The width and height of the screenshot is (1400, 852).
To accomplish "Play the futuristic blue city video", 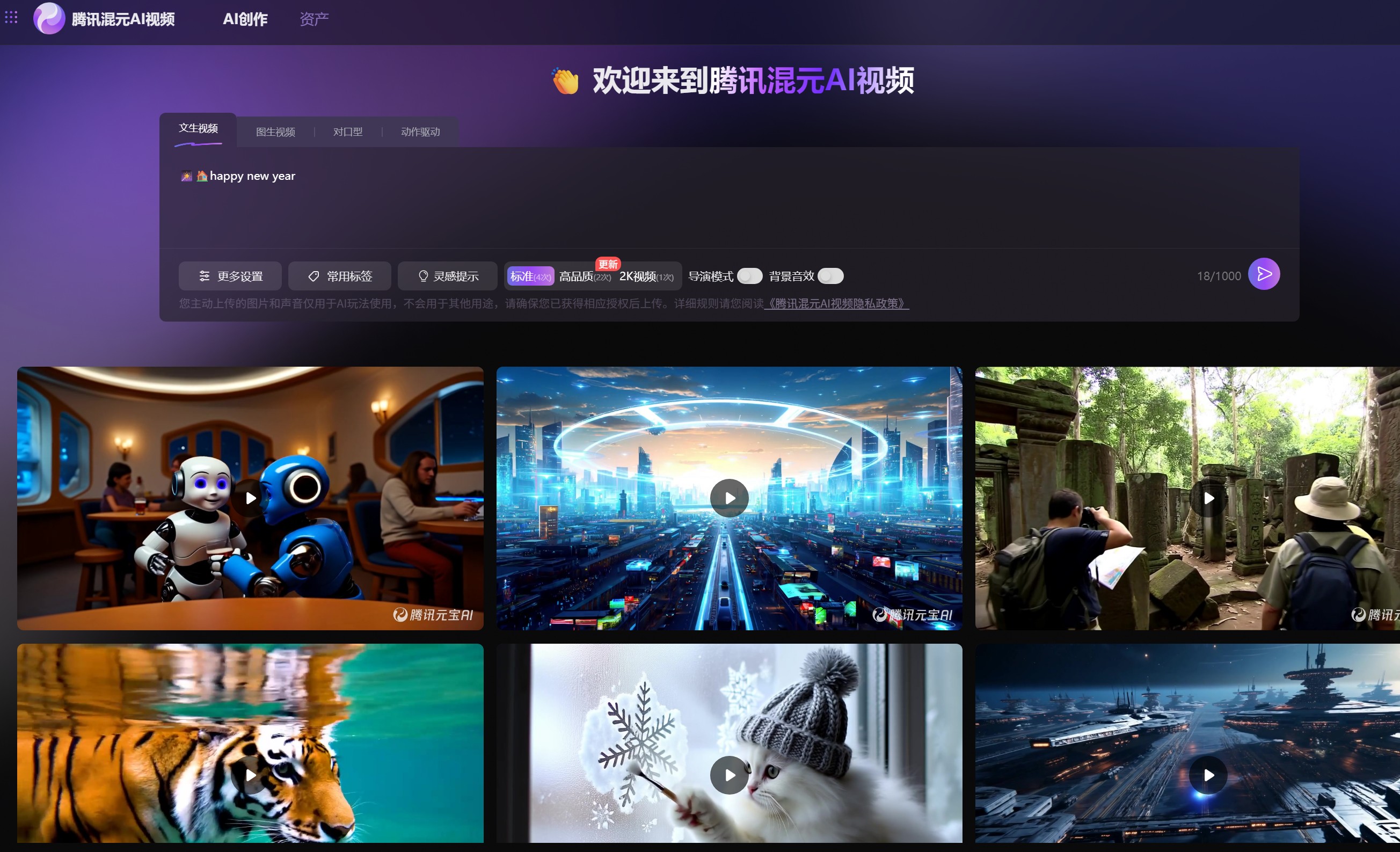I will point(729,498).
